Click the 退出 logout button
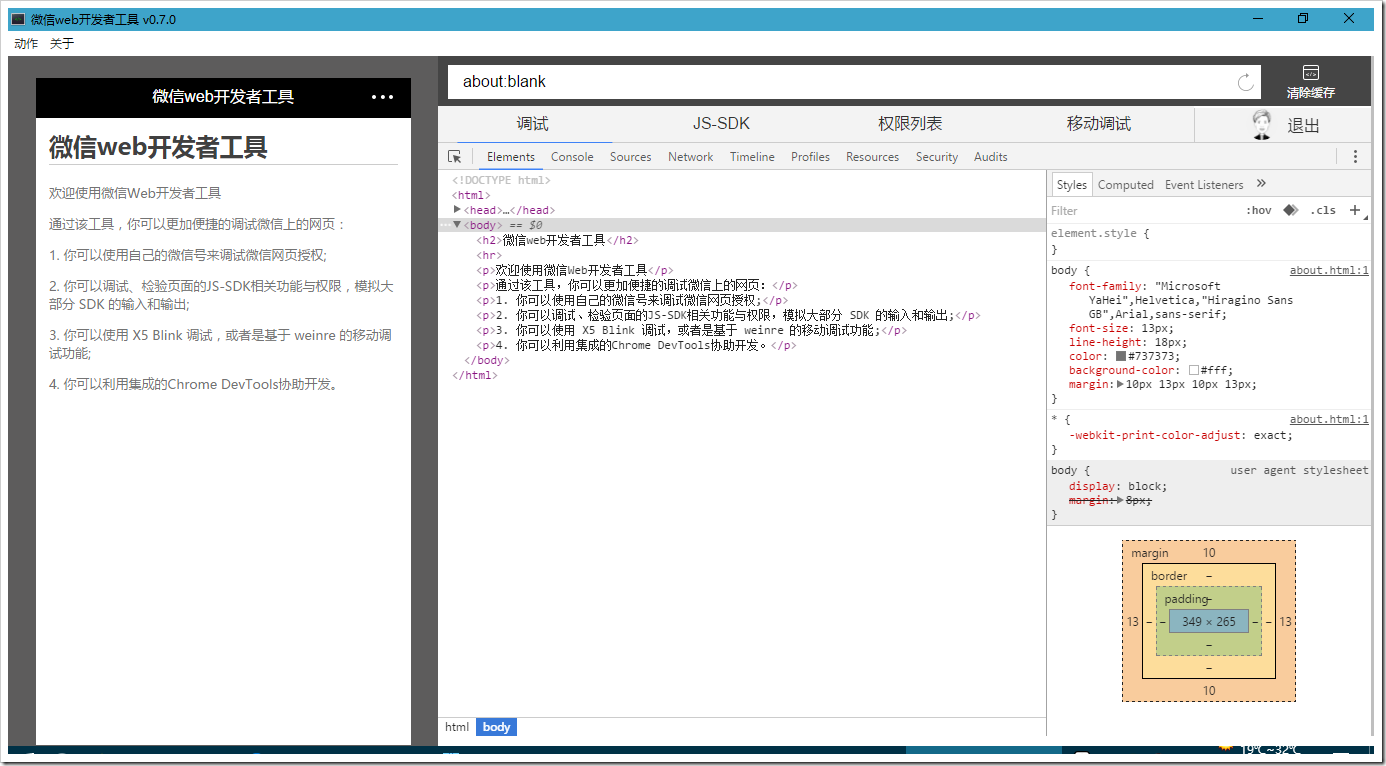The height and width of the screenshot is (766, 1386). [x=1303, y=126]
